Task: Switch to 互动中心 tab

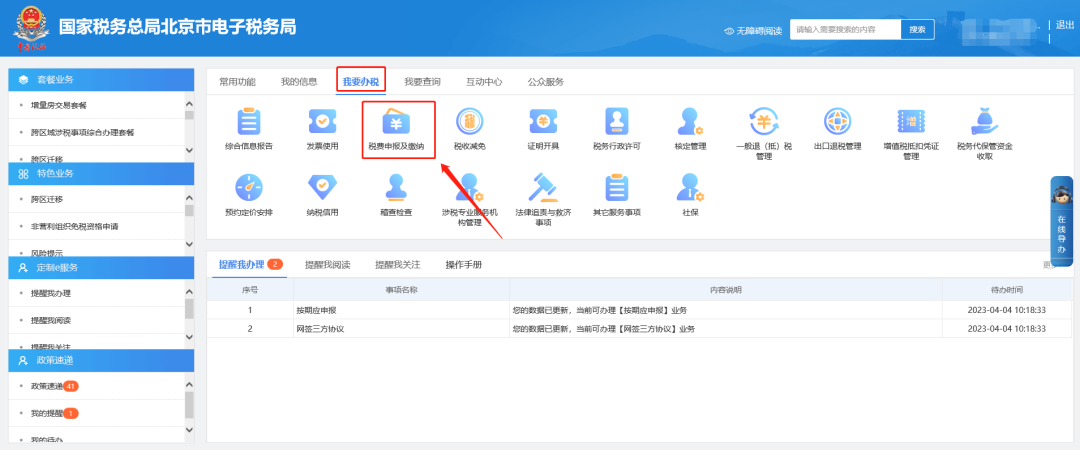Action: (x=484, y=82)
